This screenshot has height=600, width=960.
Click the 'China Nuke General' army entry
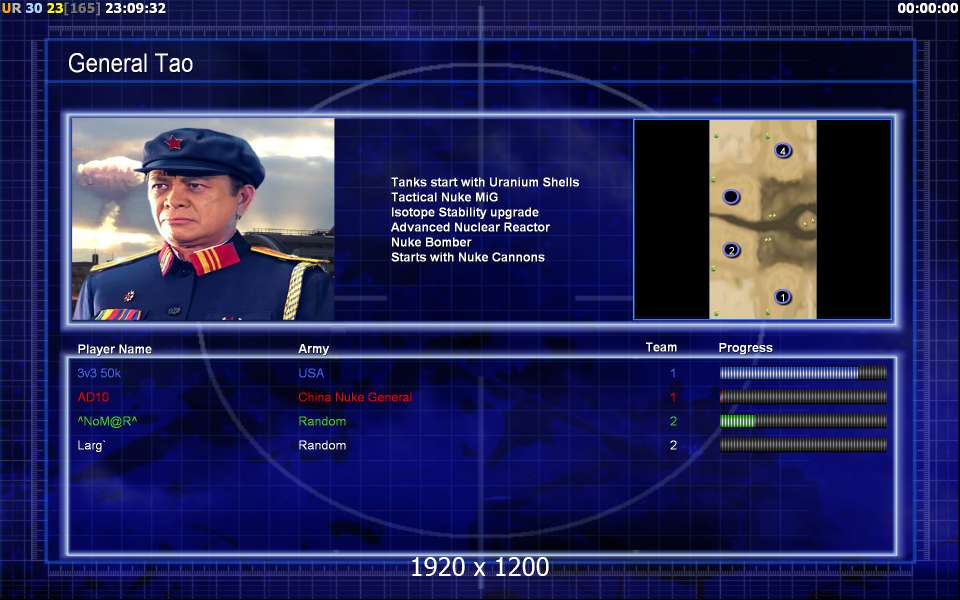click(355, 397)
